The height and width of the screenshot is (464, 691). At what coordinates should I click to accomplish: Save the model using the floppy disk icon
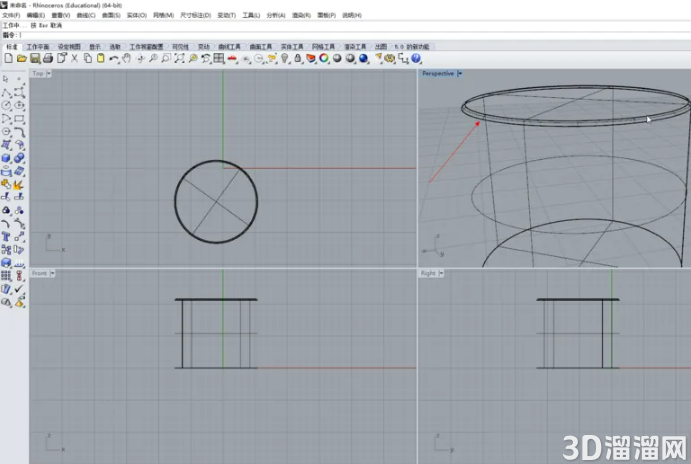[35, 58]
